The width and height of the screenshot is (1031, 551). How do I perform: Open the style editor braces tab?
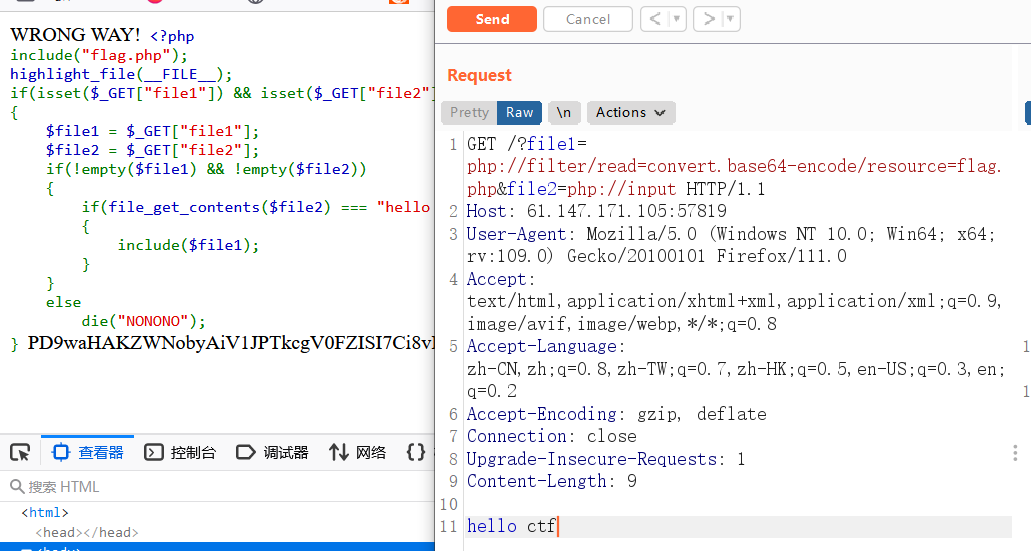coord(416,452)
